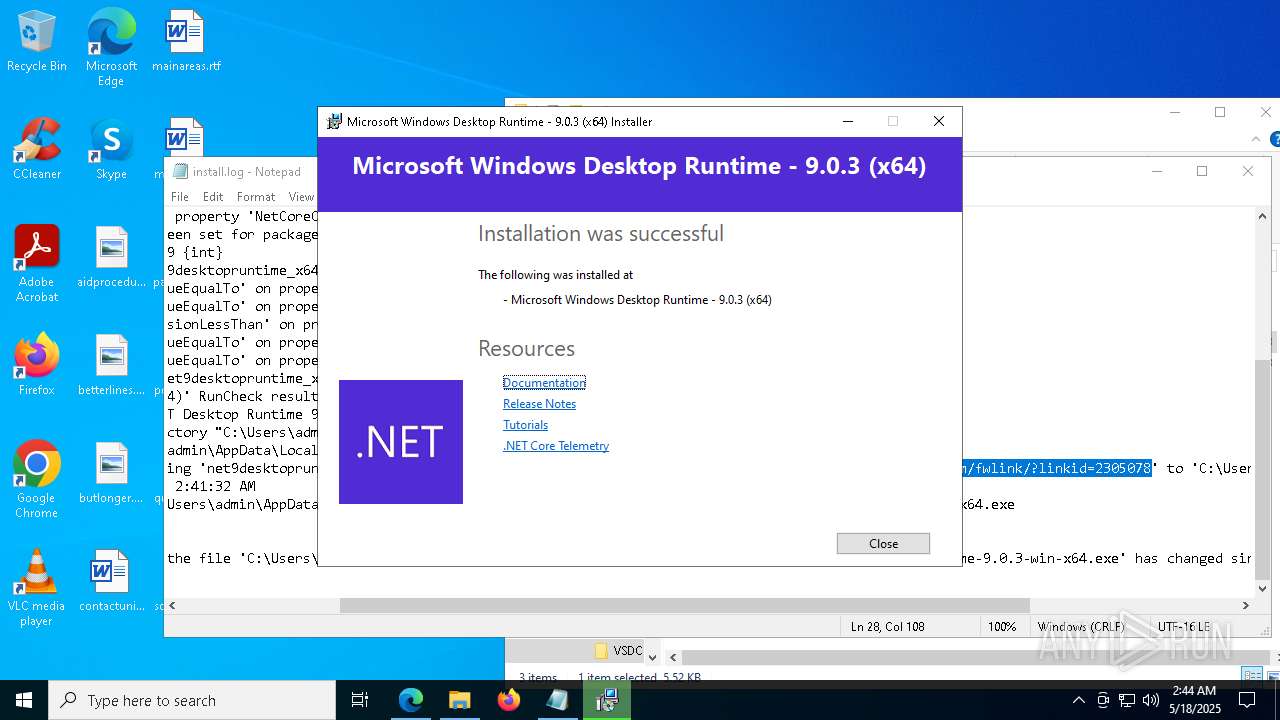This screenshot has width=1280, height=720.
Task: Minimize the installer window
Action: point(848,121)
